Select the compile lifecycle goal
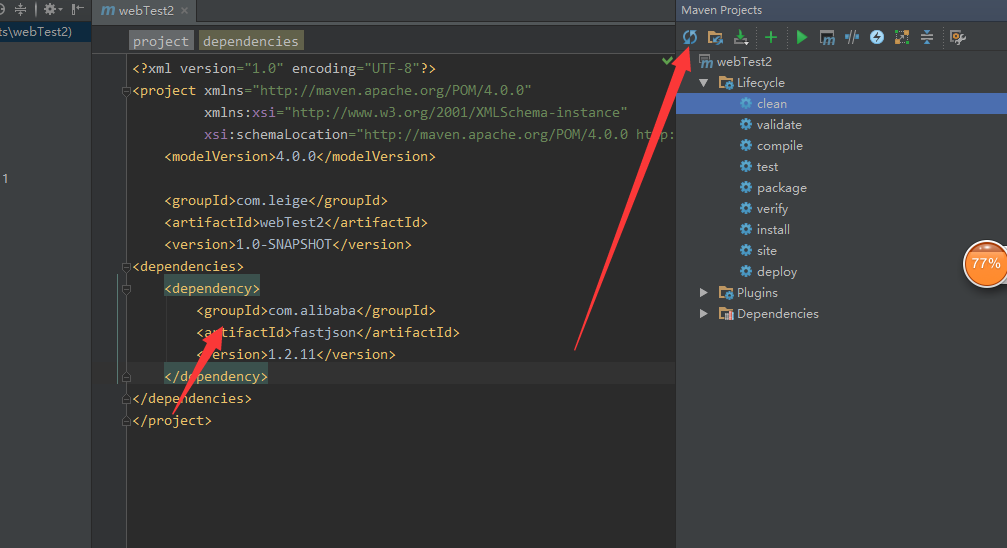The image size is (1007, 548). [779, 146]
